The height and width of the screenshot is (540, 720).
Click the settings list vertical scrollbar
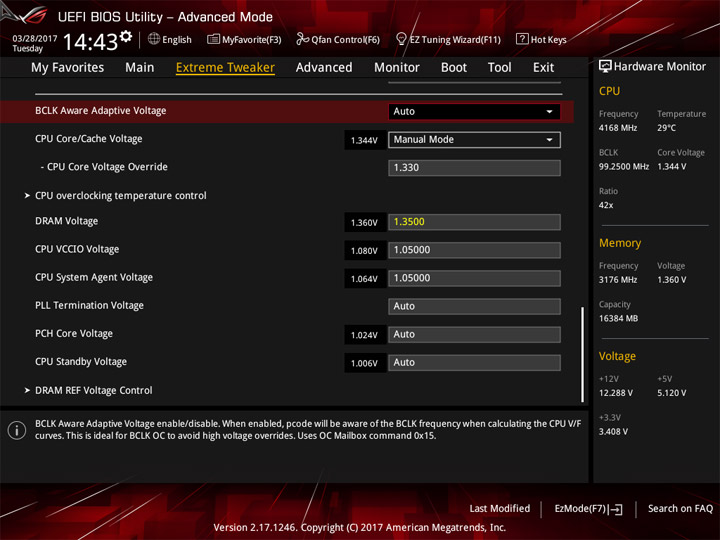[x=583, y=354]
